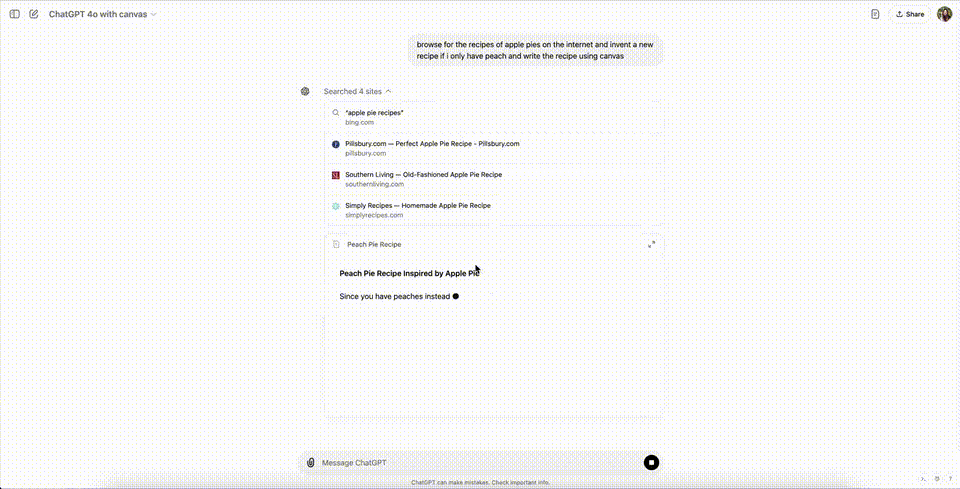The height and width of the screenshot is (489, 960).
Task: Toggle the sidebar panel icon
Action: point(15,14)
